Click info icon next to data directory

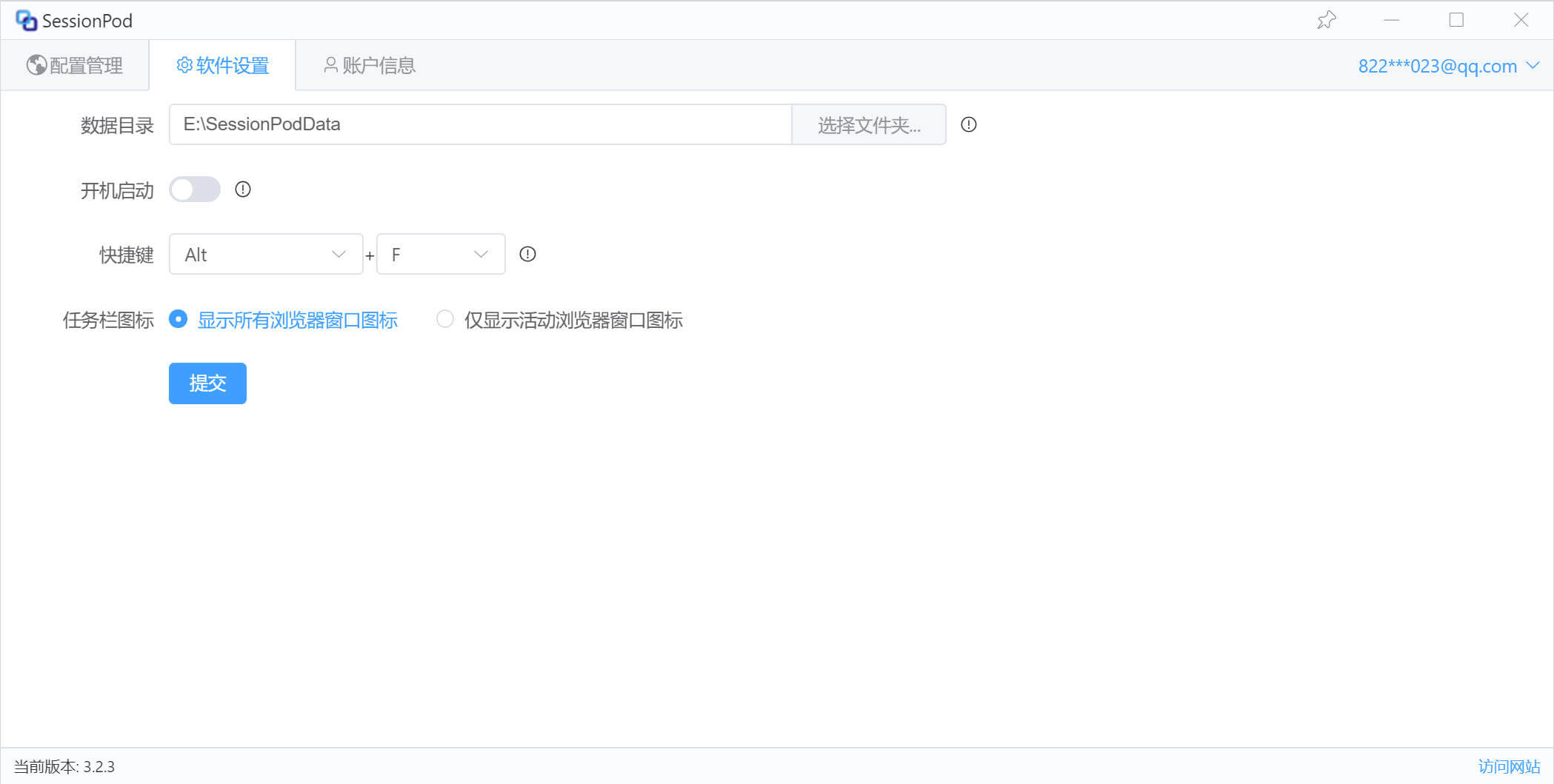click(x=968, y=124)
